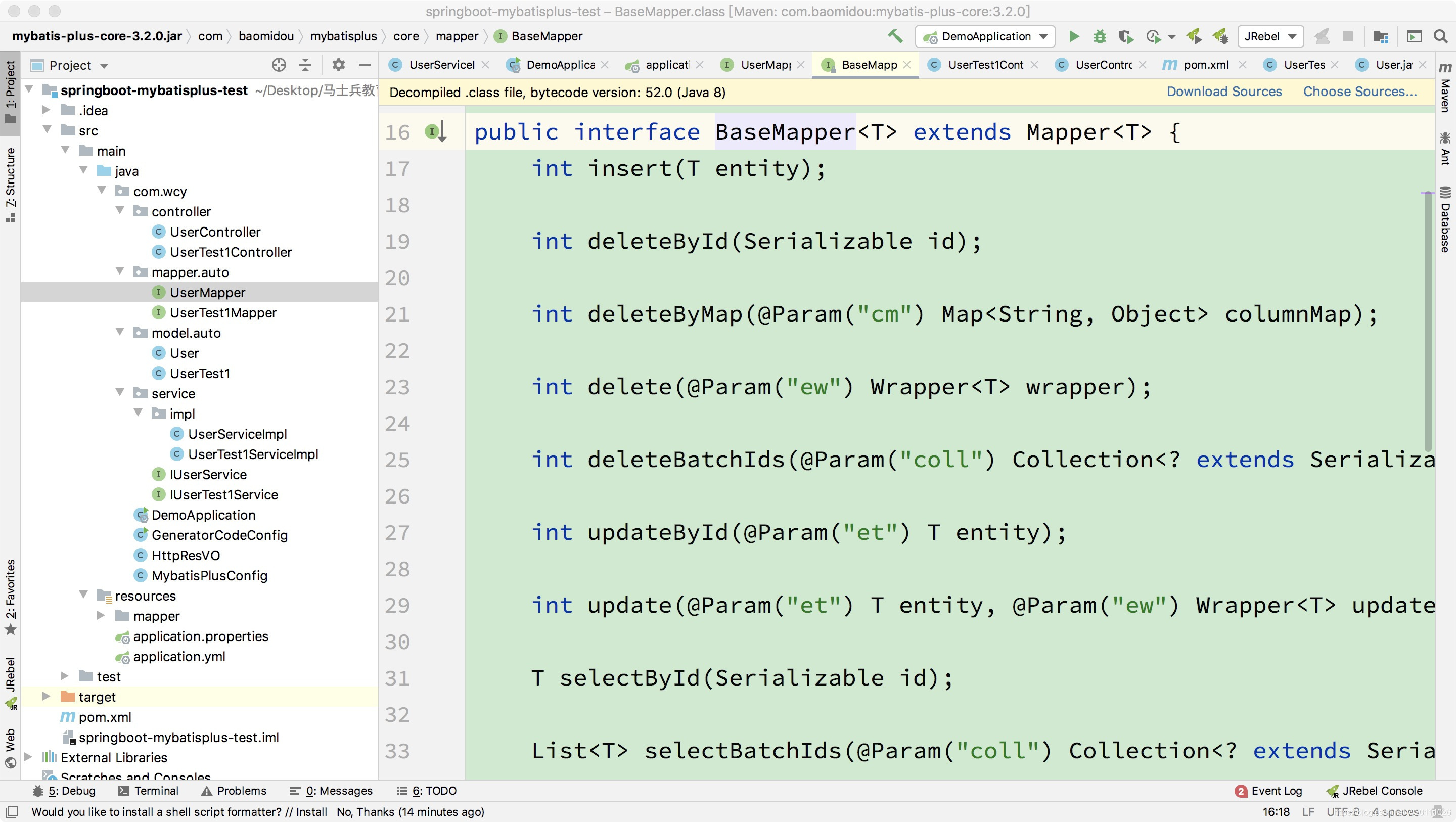Click Download Sources link for decompiled file
Viewport: 1456px width, 822px height.
coord(1224,91)
